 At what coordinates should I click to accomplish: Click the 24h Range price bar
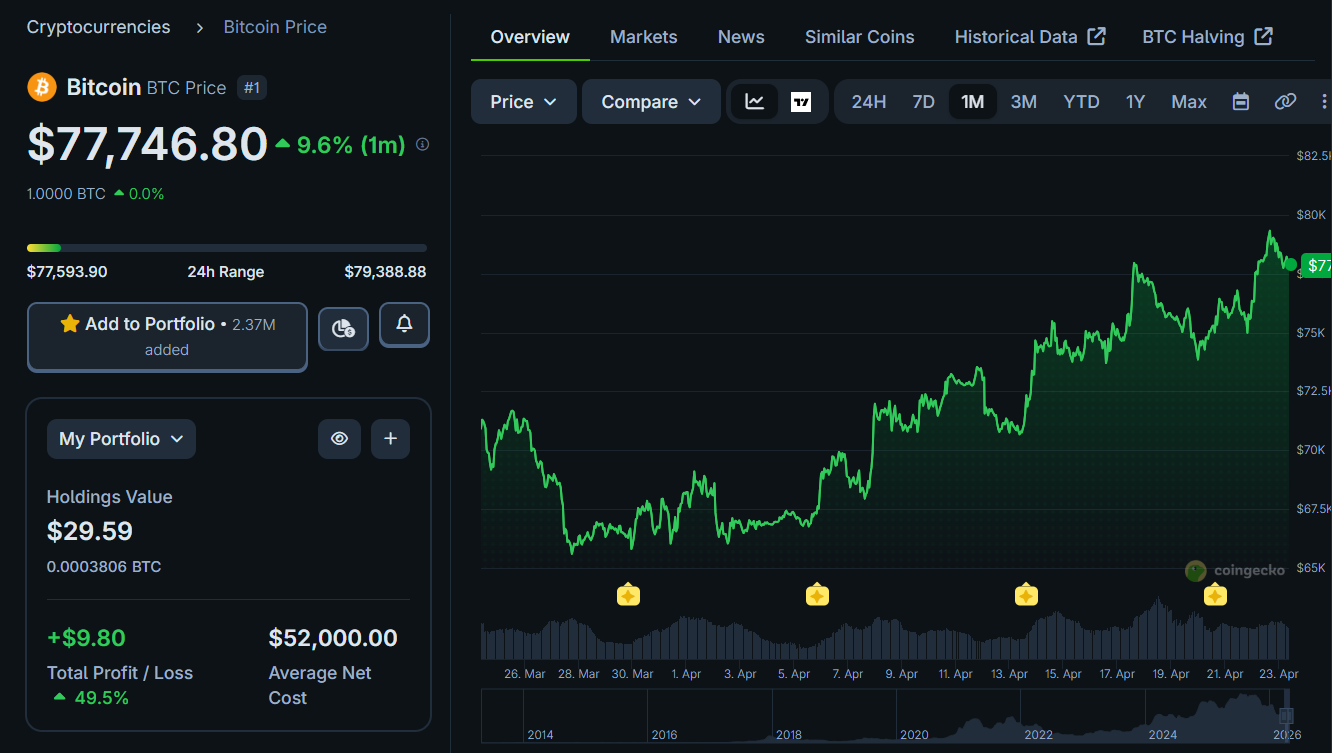click(x=227, y=248)
